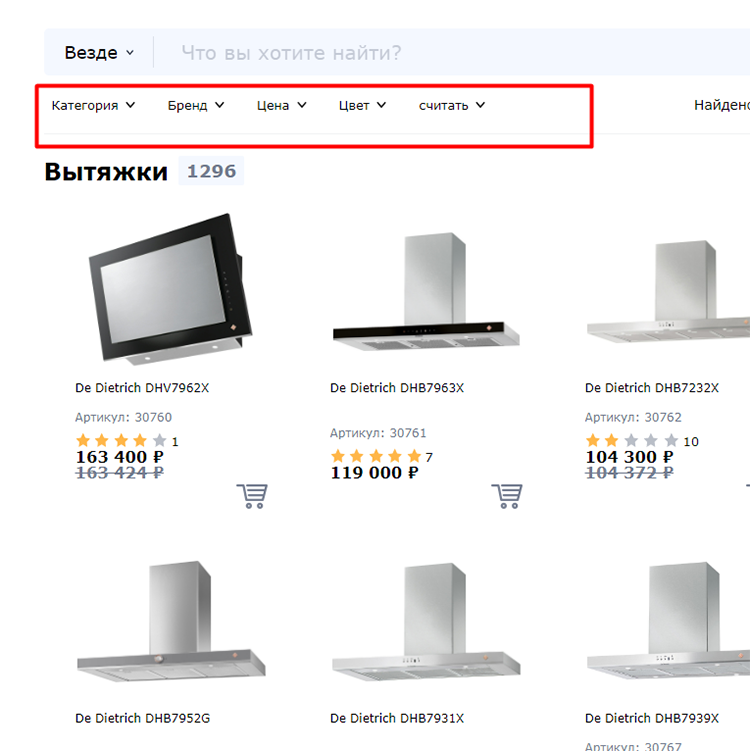Add De Dietrich DHV7962X to cart
Image resolution: width=750 pixels, height=751 pixels.
pos(252,496)
